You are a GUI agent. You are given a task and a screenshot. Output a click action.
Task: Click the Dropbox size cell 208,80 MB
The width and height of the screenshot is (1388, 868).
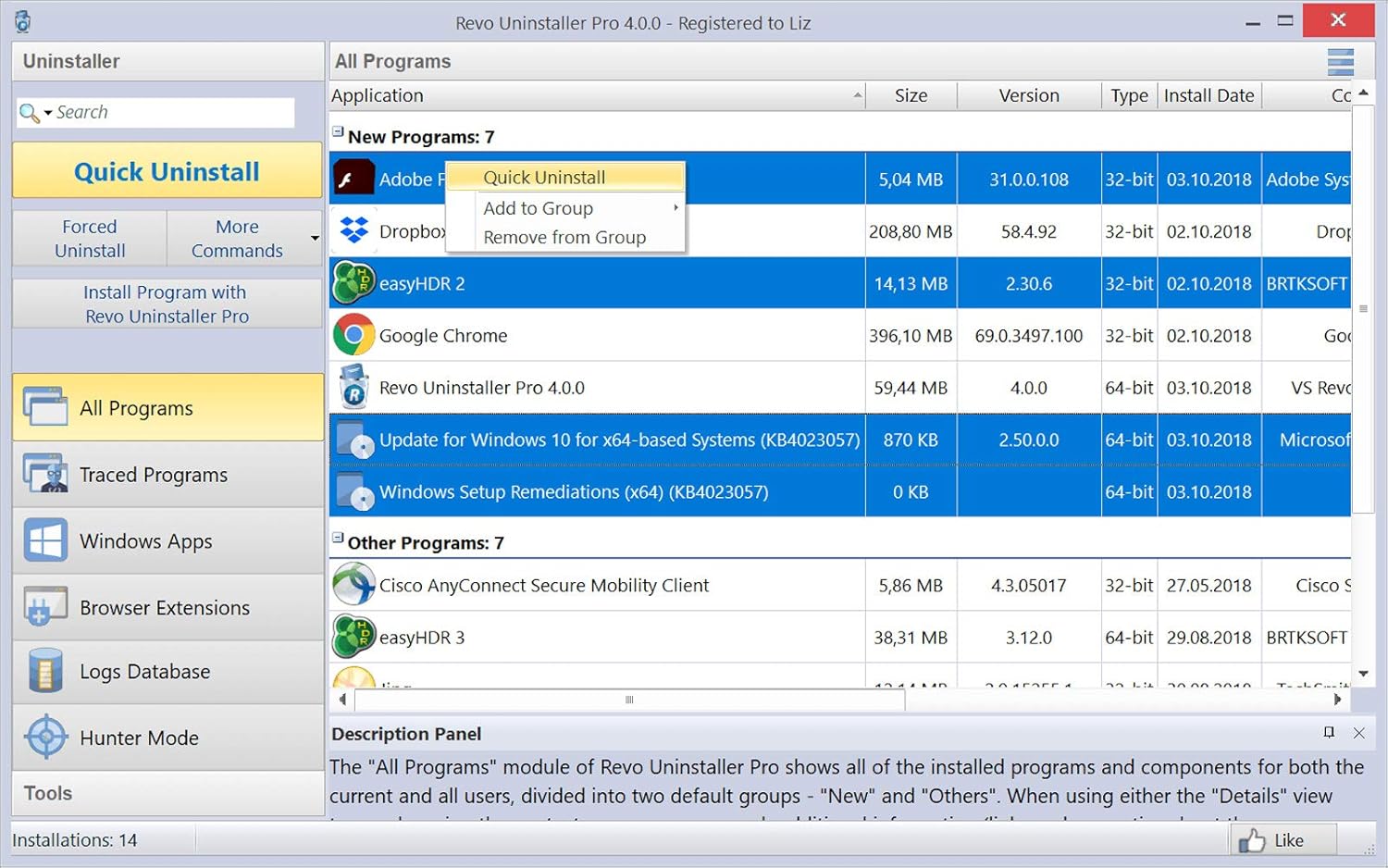point(911,231)
